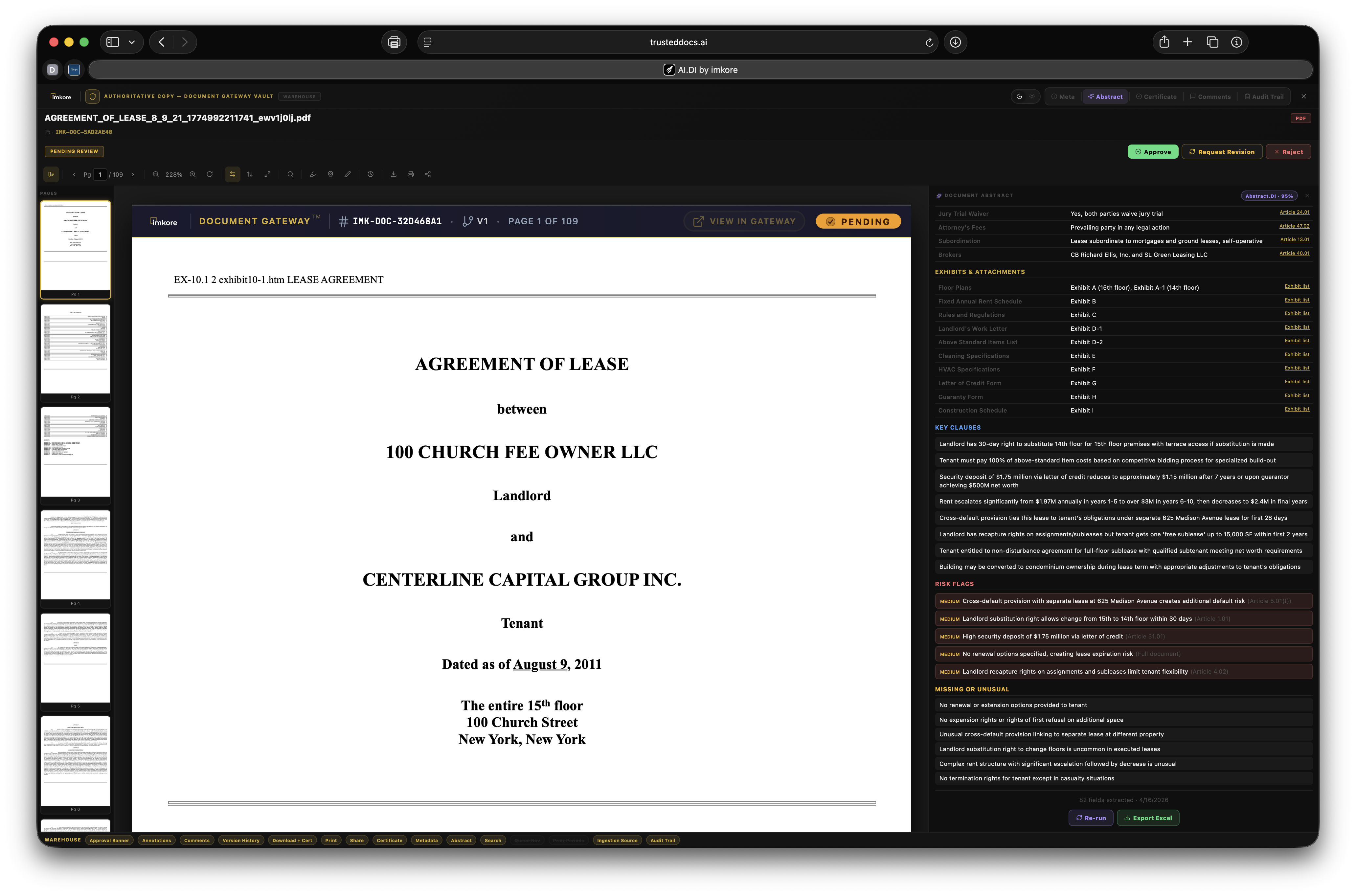Viewport: 1356px width, 896px height.
Task: Click the 228% zoom level value
Action: pyautogui.click(x=174, y=175)
